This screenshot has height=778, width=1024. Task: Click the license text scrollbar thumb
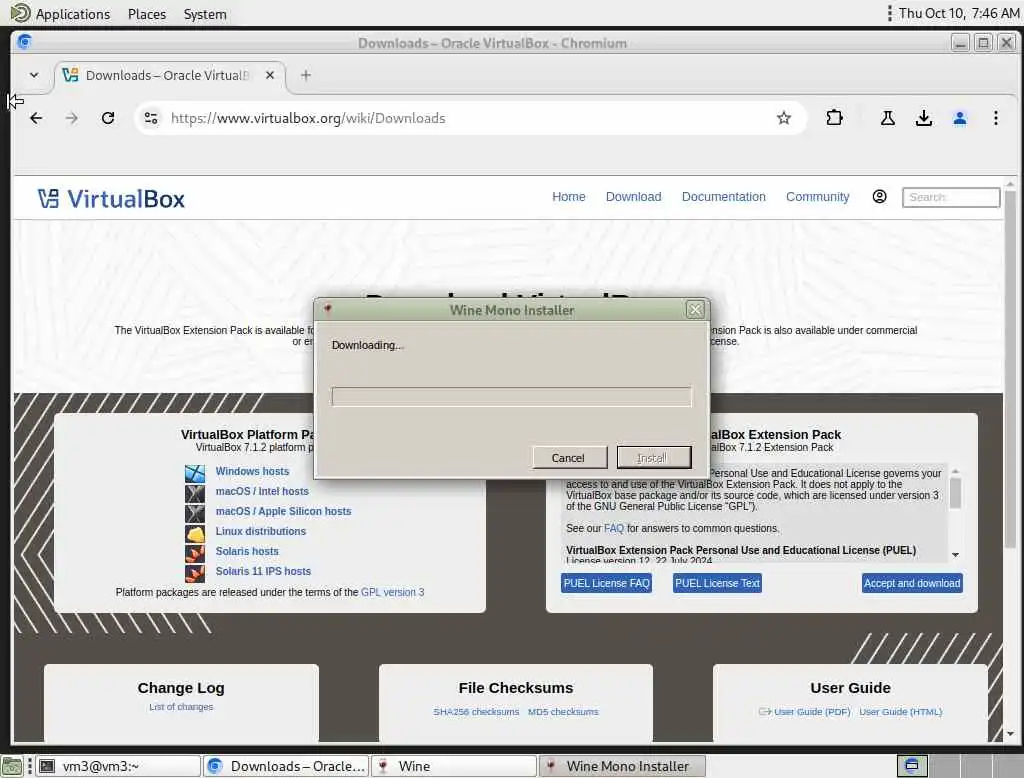(955, 493)
